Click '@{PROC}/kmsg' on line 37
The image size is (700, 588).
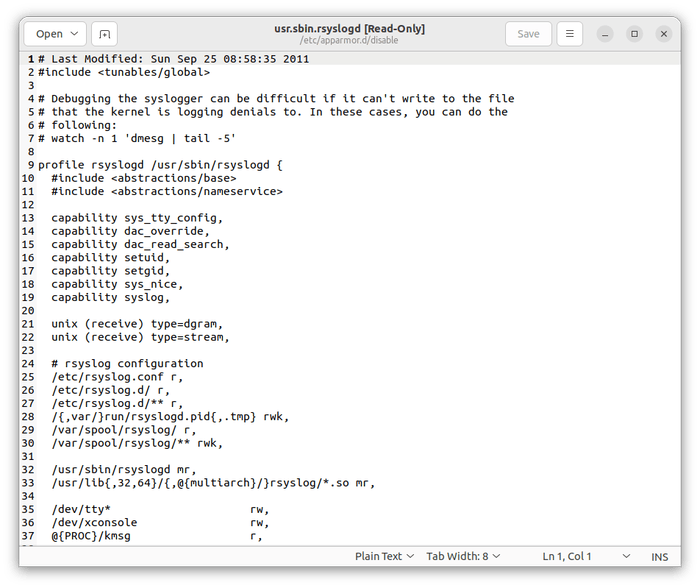(x=91, y=536)
